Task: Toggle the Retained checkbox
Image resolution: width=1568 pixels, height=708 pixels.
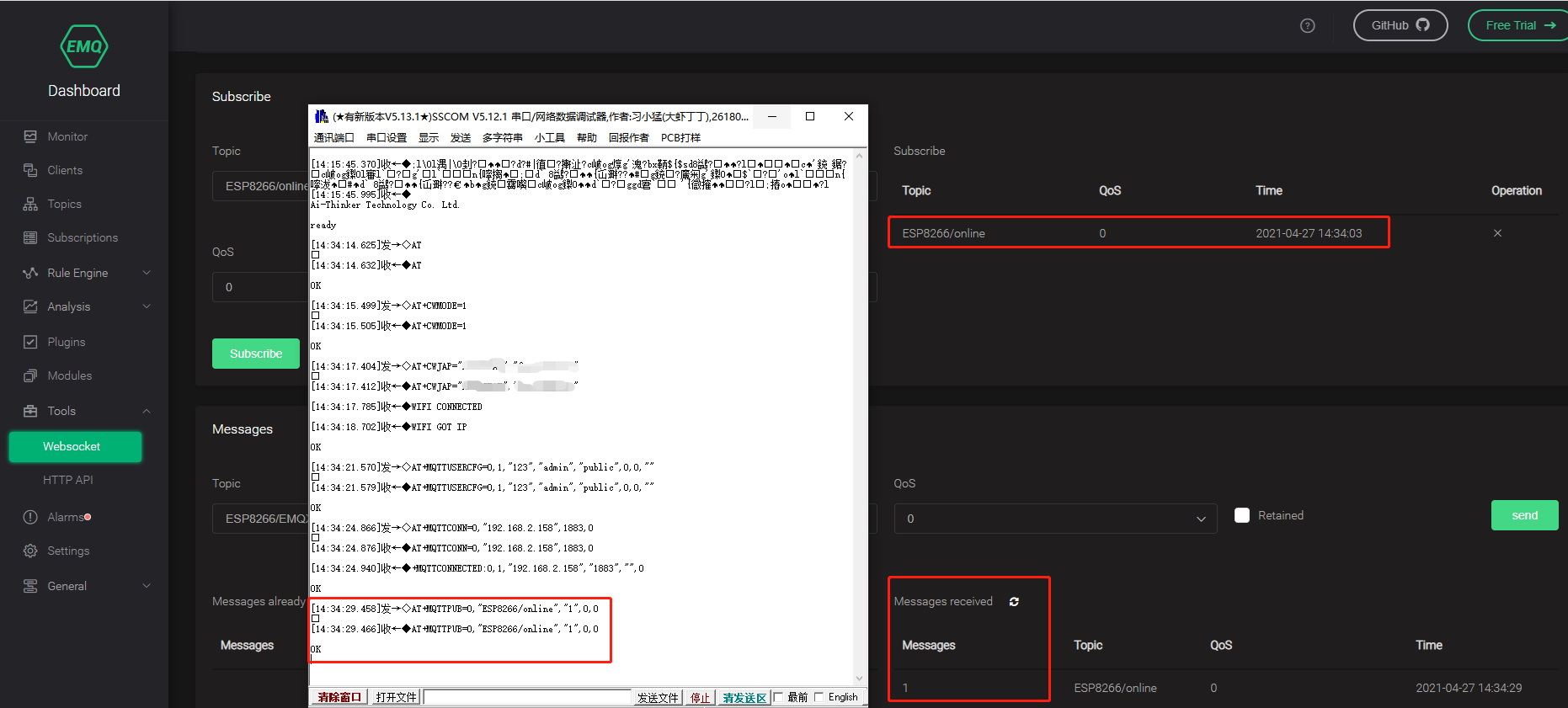Action: tap(1242, 515)
